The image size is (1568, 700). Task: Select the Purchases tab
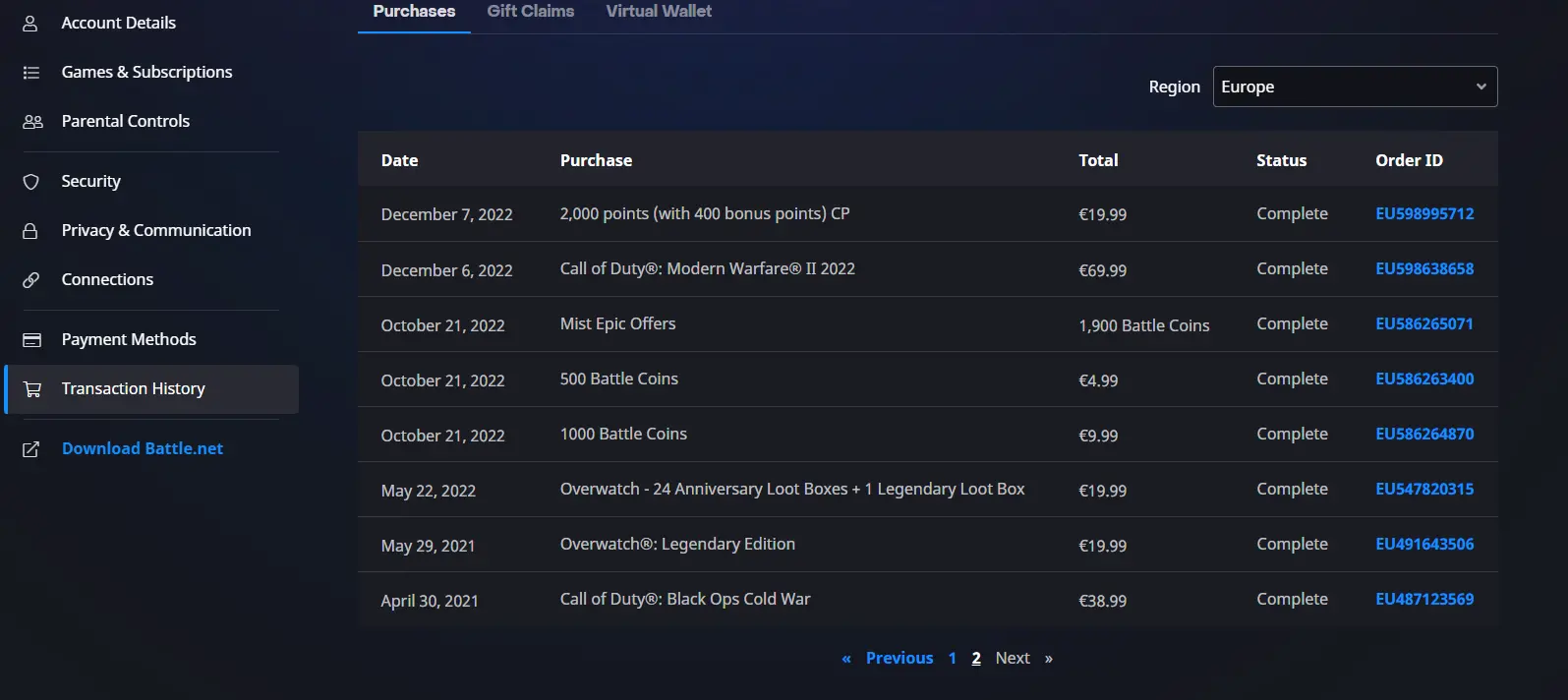414,11
